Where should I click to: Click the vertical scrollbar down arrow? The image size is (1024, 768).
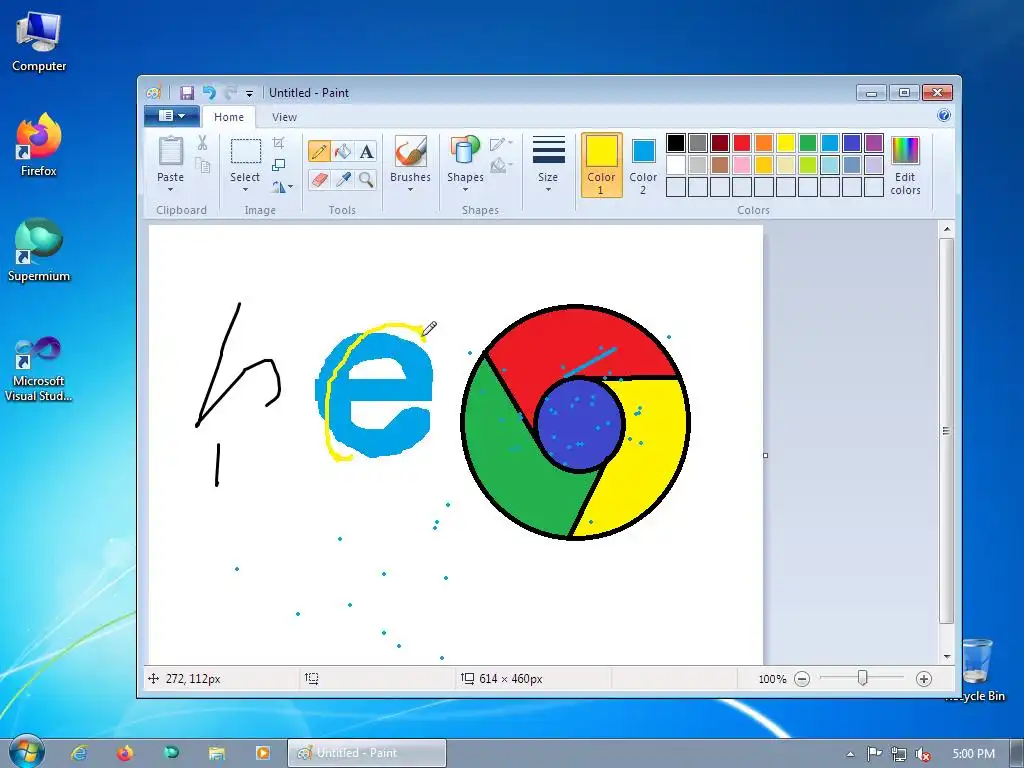(x=947, y=657)
